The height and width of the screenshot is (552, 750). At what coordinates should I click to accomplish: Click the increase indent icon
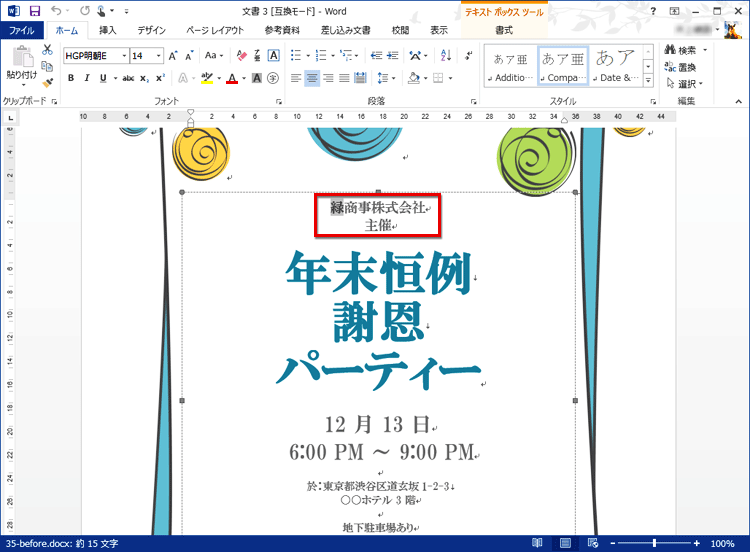pos(393,55)
